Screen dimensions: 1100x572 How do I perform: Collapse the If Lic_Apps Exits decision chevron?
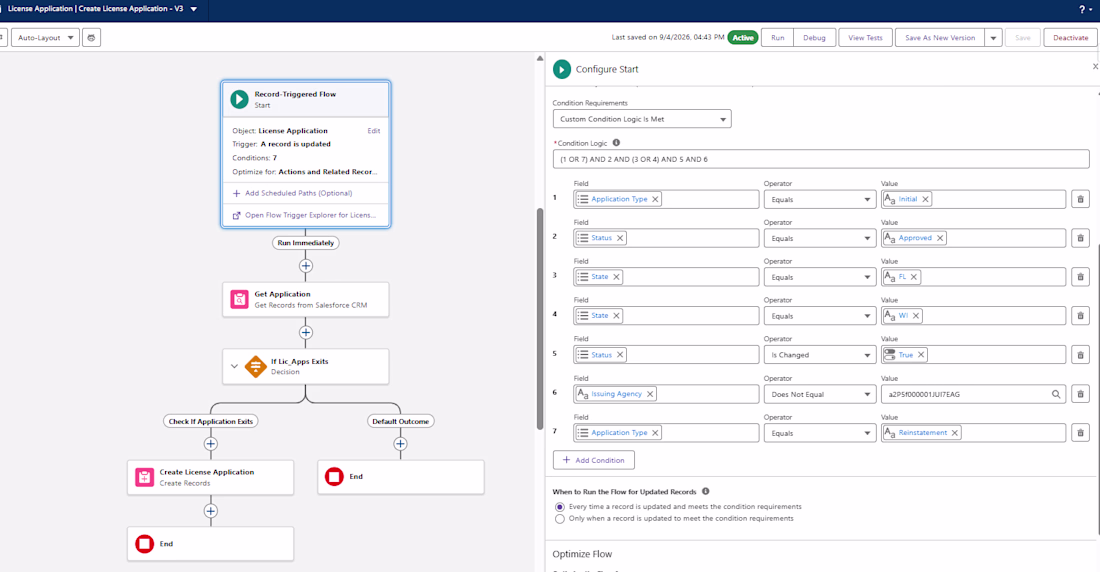tap(234, 366)
